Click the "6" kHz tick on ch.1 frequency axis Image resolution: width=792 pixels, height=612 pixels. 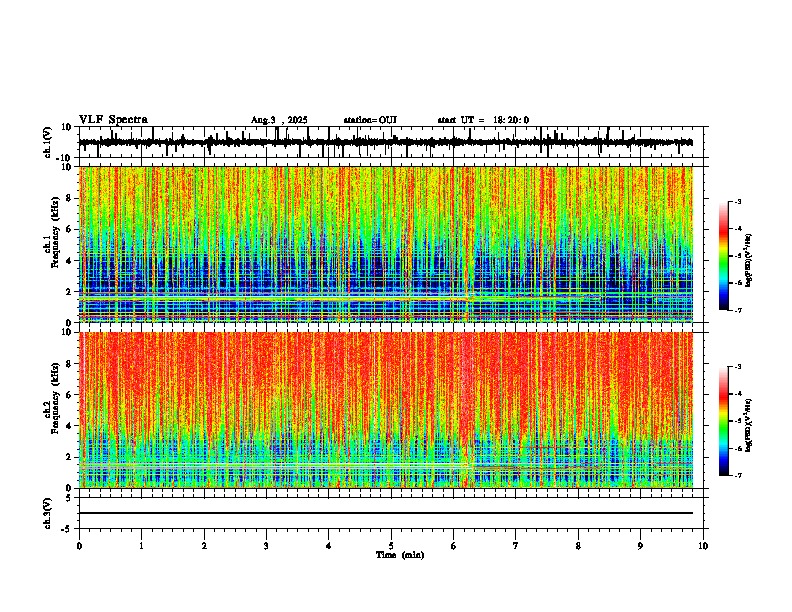pos(70,229)
